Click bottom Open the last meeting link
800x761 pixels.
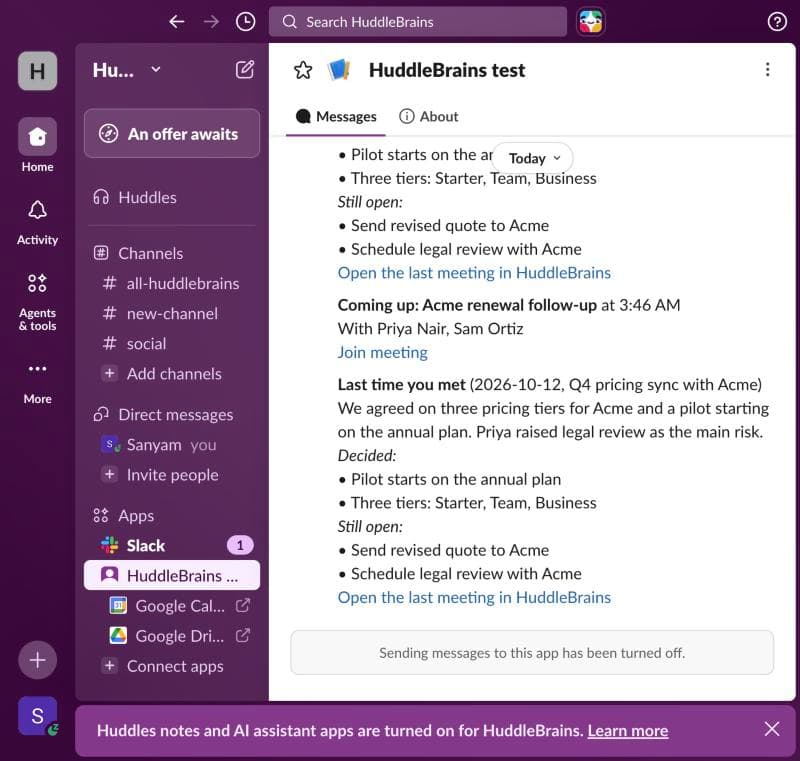[474, 597]
